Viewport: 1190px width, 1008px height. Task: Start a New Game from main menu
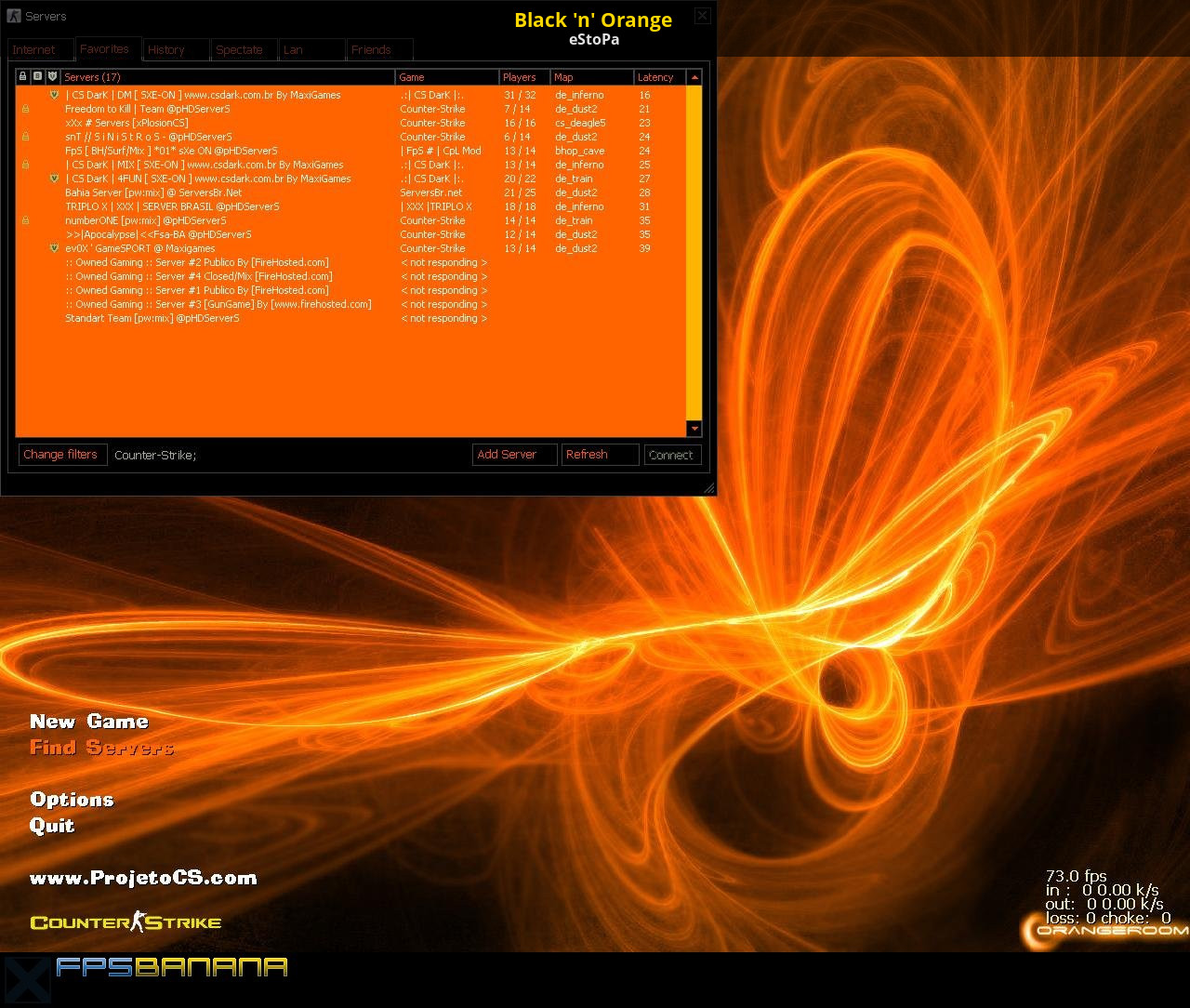pyautogui.click(x=89, y=722)
